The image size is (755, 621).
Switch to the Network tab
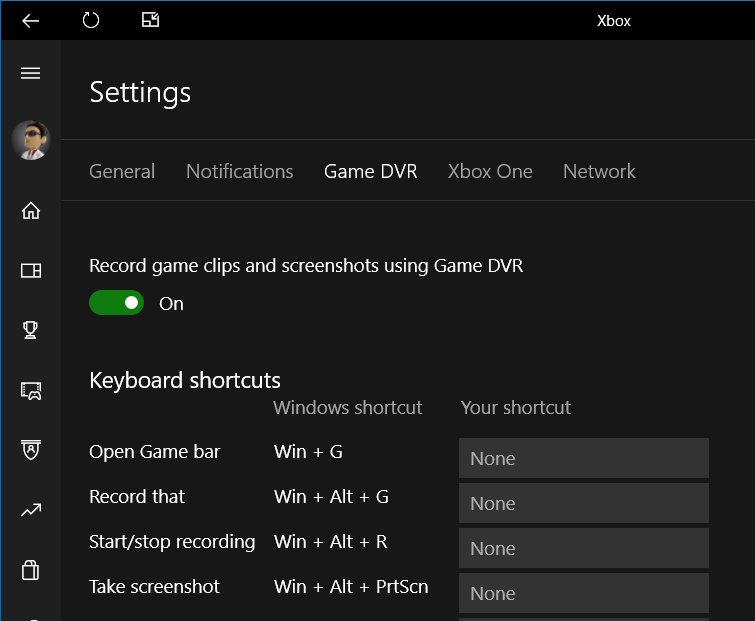click(599, 171)
